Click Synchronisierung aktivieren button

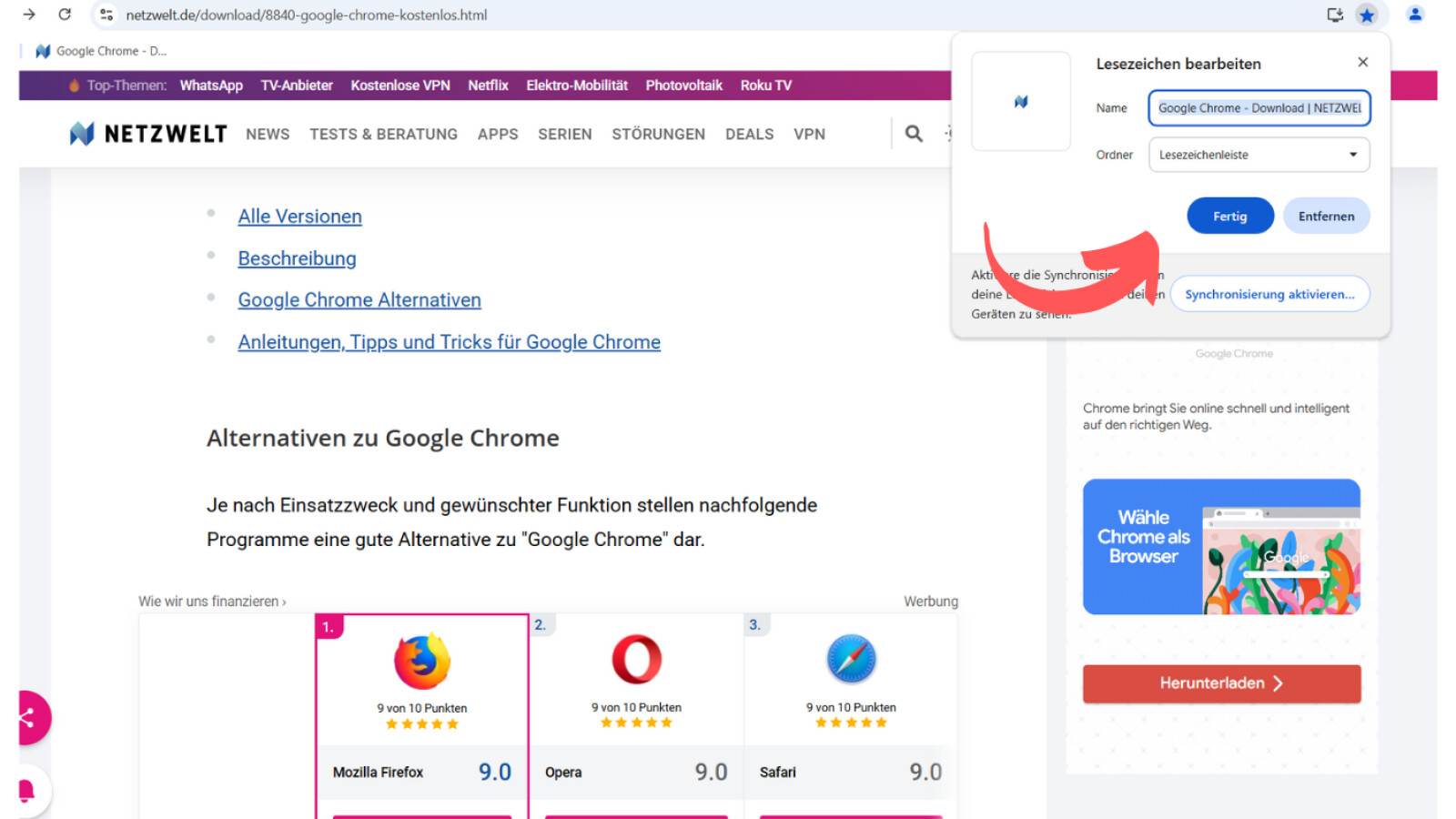[1269, 294]
